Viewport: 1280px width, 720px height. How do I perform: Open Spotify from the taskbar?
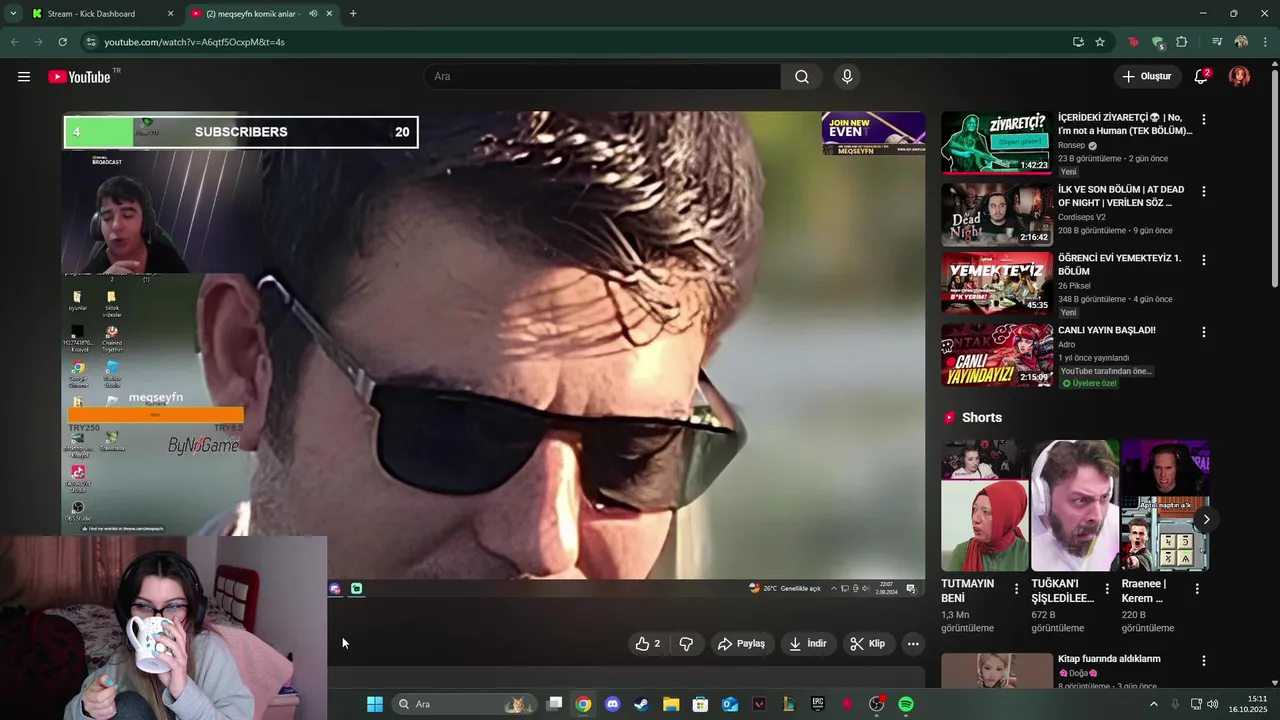tap(906, 704)
